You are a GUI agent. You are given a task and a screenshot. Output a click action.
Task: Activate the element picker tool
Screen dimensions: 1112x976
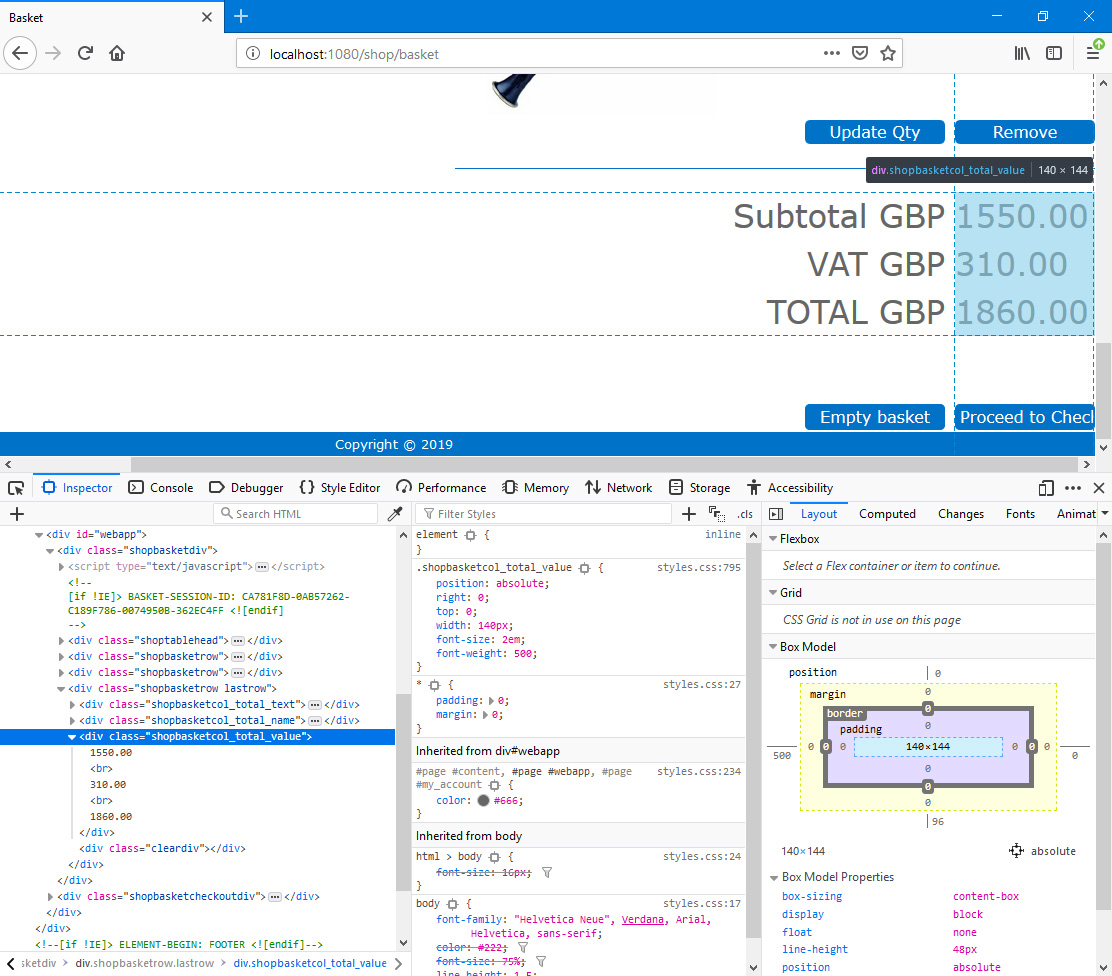(x=16, y=488)
